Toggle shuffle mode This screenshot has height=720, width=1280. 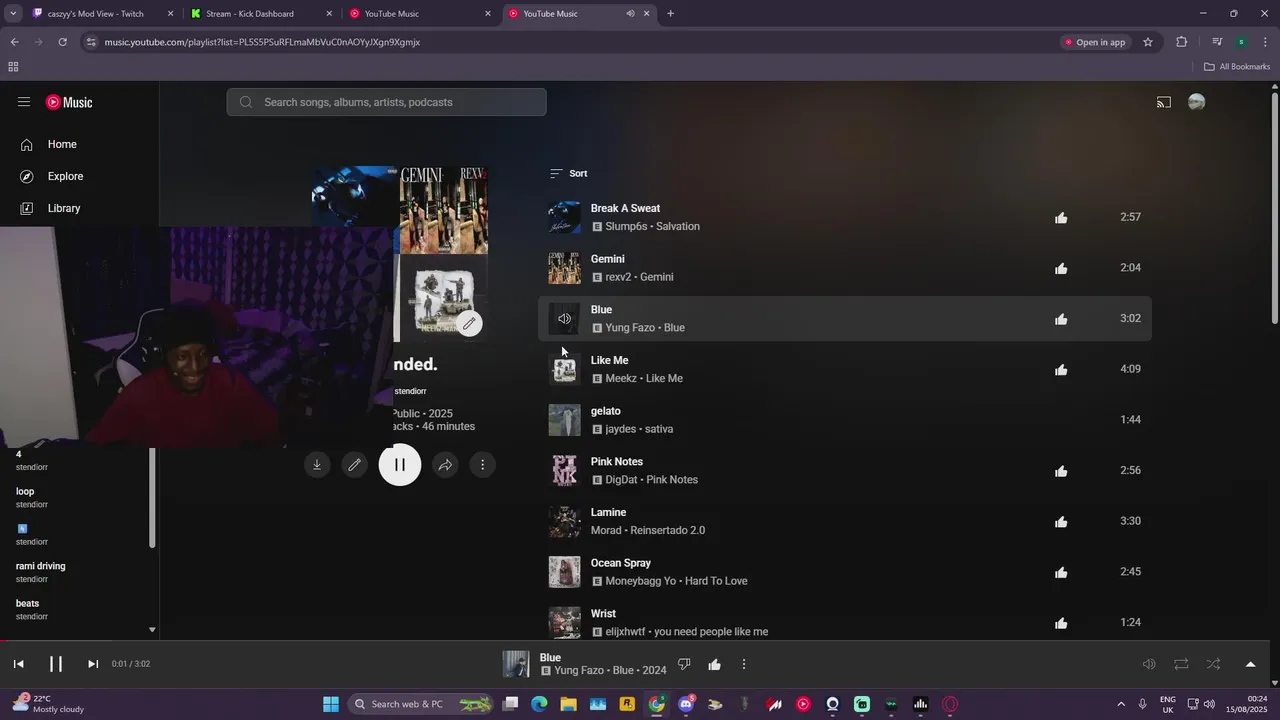click(x=1213, y=664)
